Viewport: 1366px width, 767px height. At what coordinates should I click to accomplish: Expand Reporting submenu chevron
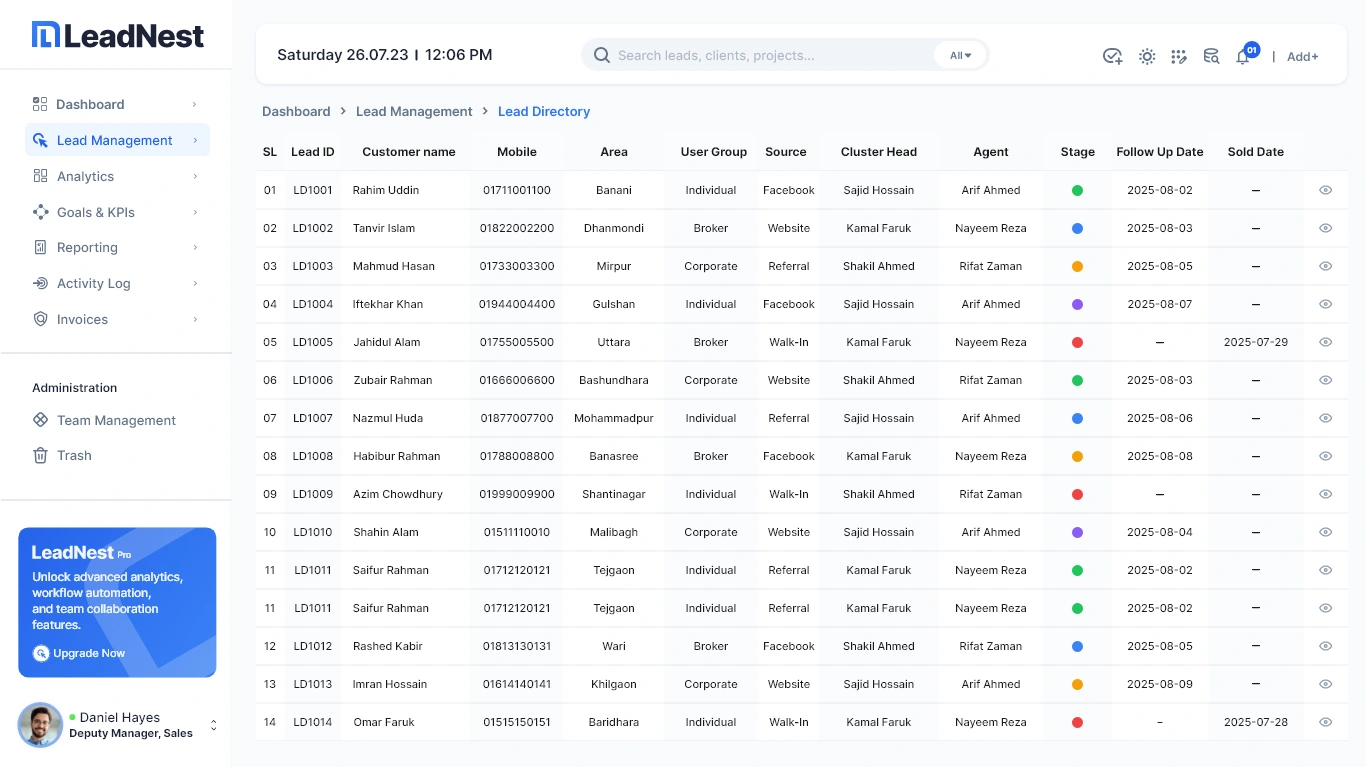pos(195,247)
